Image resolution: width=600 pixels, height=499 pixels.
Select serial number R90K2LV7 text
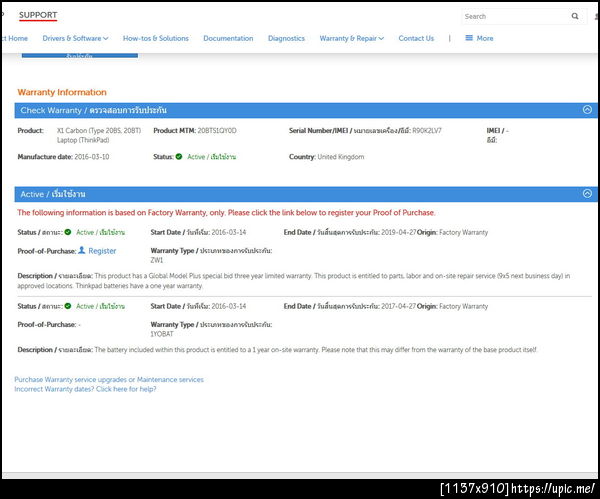tap(427, 130)
